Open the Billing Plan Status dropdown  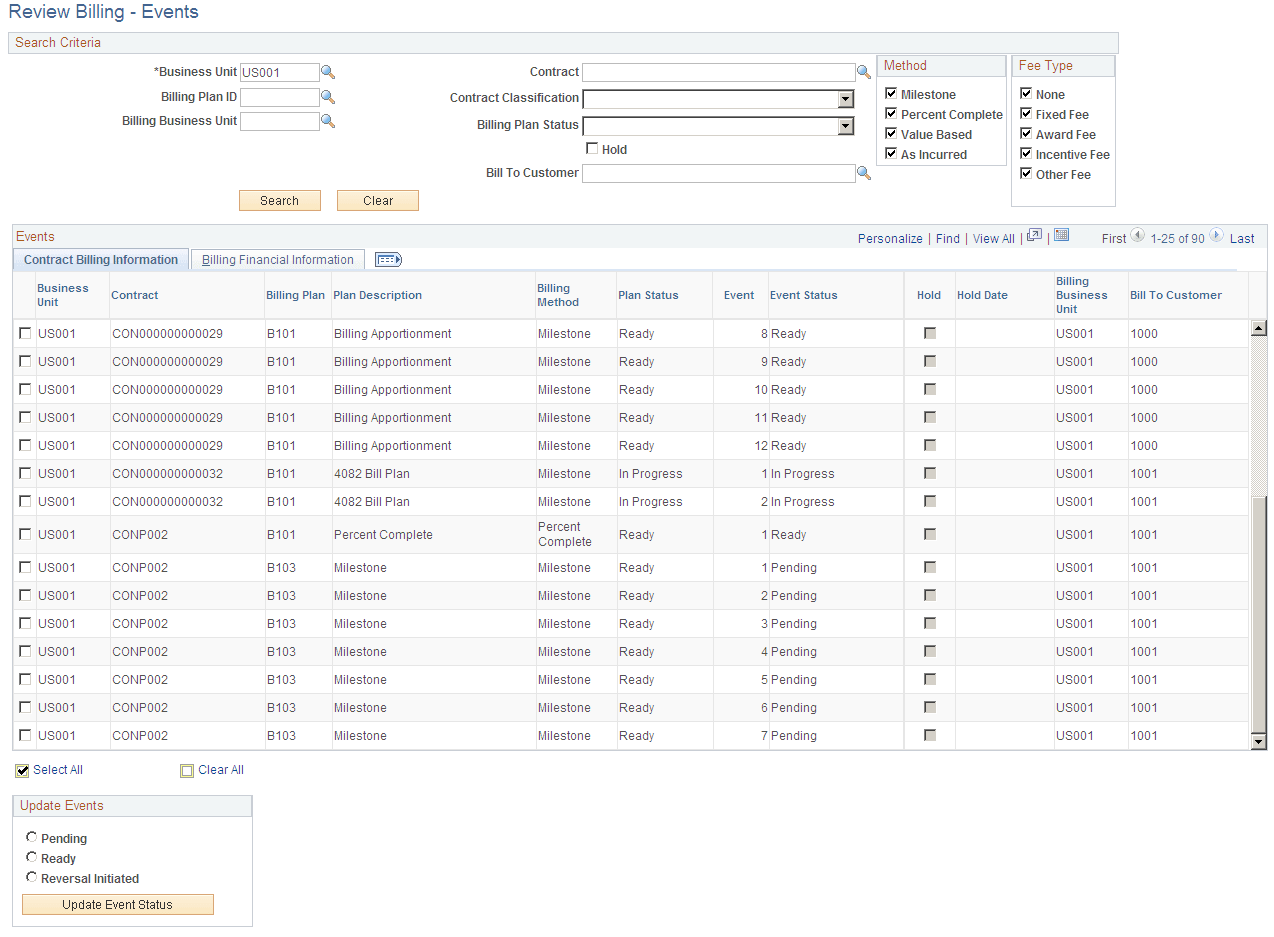(845, 125)
